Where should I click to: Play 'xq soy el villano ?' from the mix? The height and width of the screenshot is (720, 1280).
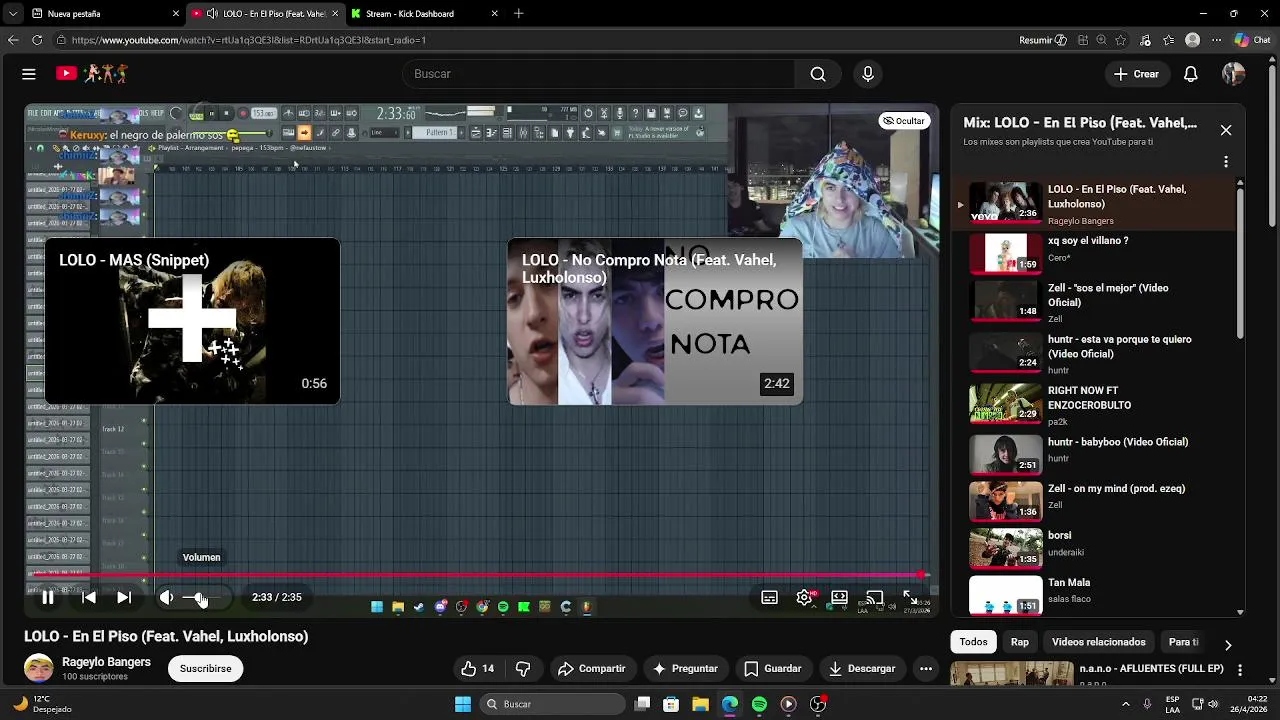[x=1095, y=253]
